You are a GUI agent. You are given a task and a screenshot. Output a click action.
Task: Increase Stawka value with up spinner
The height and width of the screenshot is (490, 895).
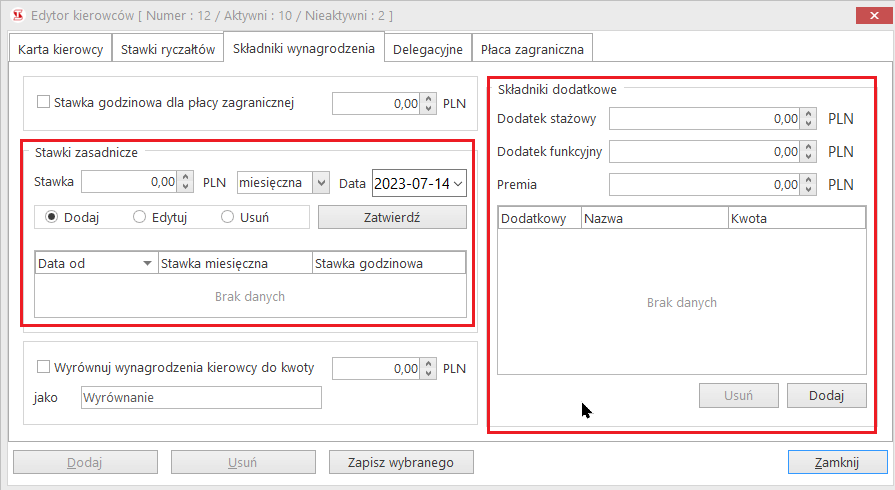point(186,177)
